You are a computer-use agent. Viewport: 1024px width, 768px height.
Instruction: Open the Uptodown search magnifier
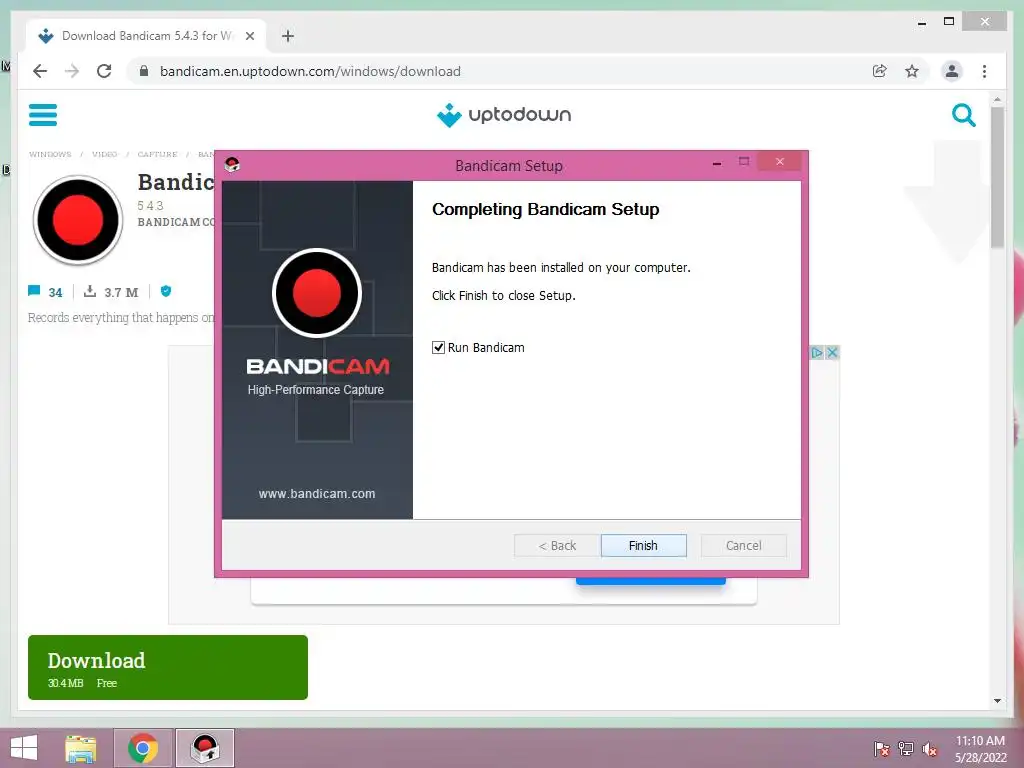point(963,115)
